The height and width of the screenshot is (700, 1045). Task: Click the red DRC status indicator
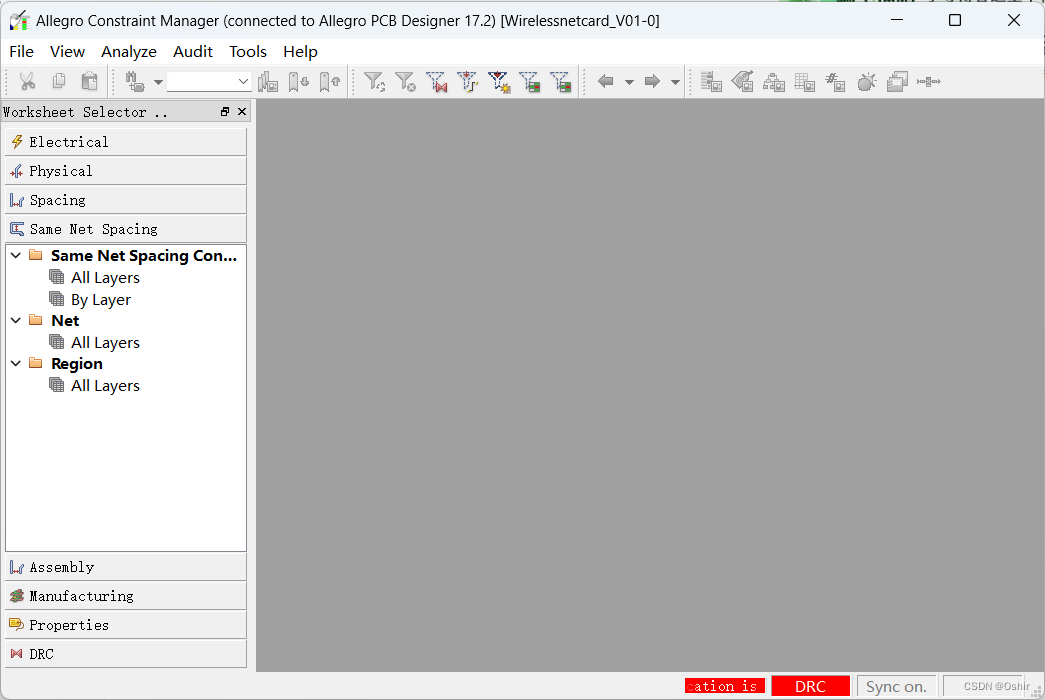coord(810,686)
